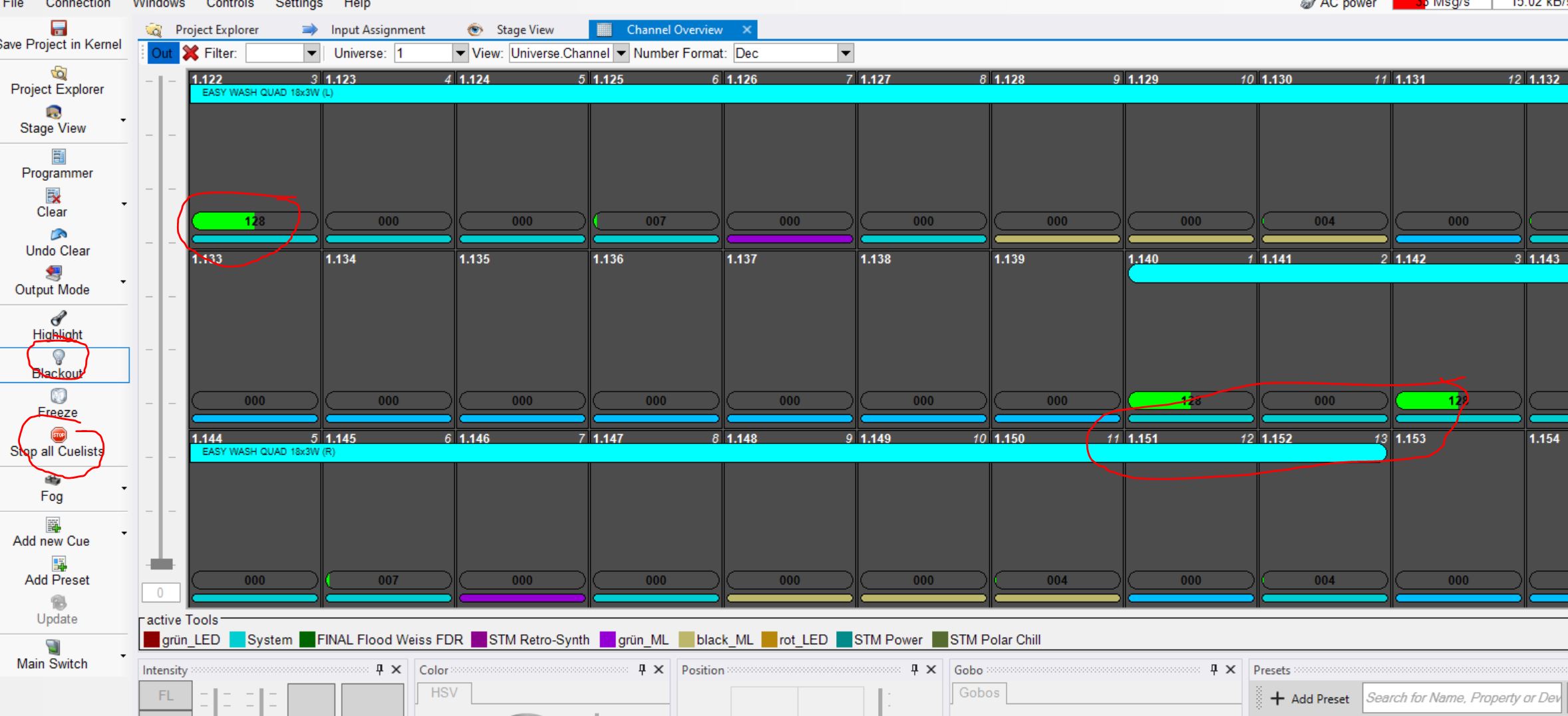Click the Add Preset sidebar icon
Viewport: 1568px width, 716px height.
59,564
